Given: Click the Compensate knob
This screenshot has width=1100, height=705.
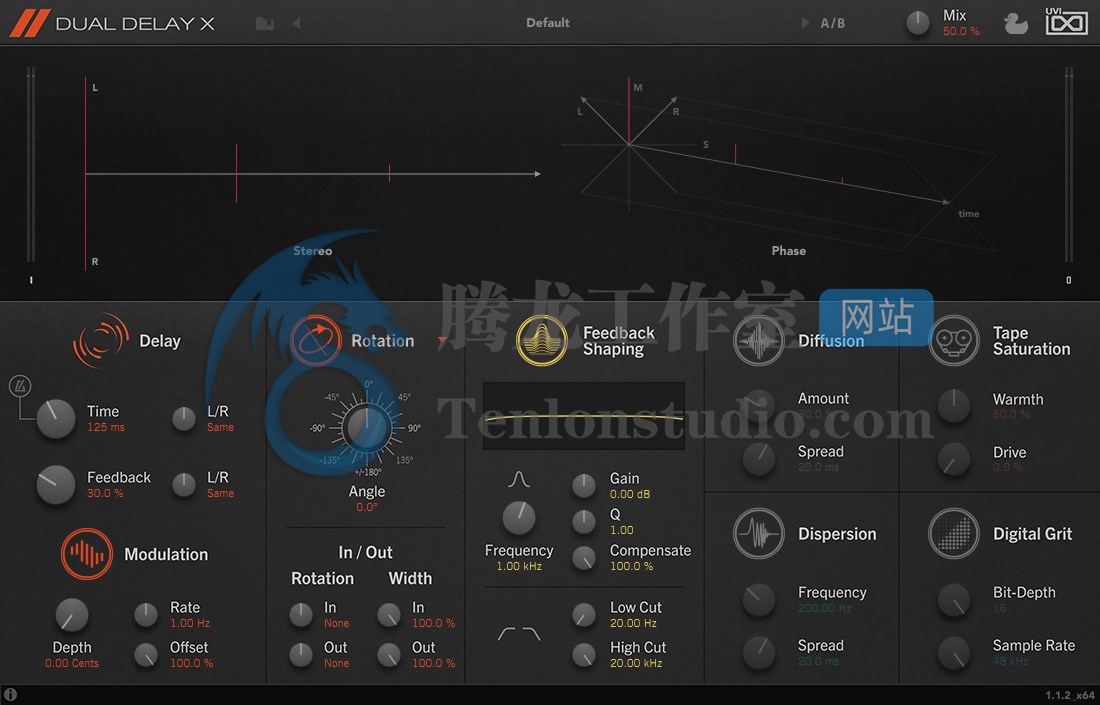Looking at the screenshot, I should [x=584, y=558].
